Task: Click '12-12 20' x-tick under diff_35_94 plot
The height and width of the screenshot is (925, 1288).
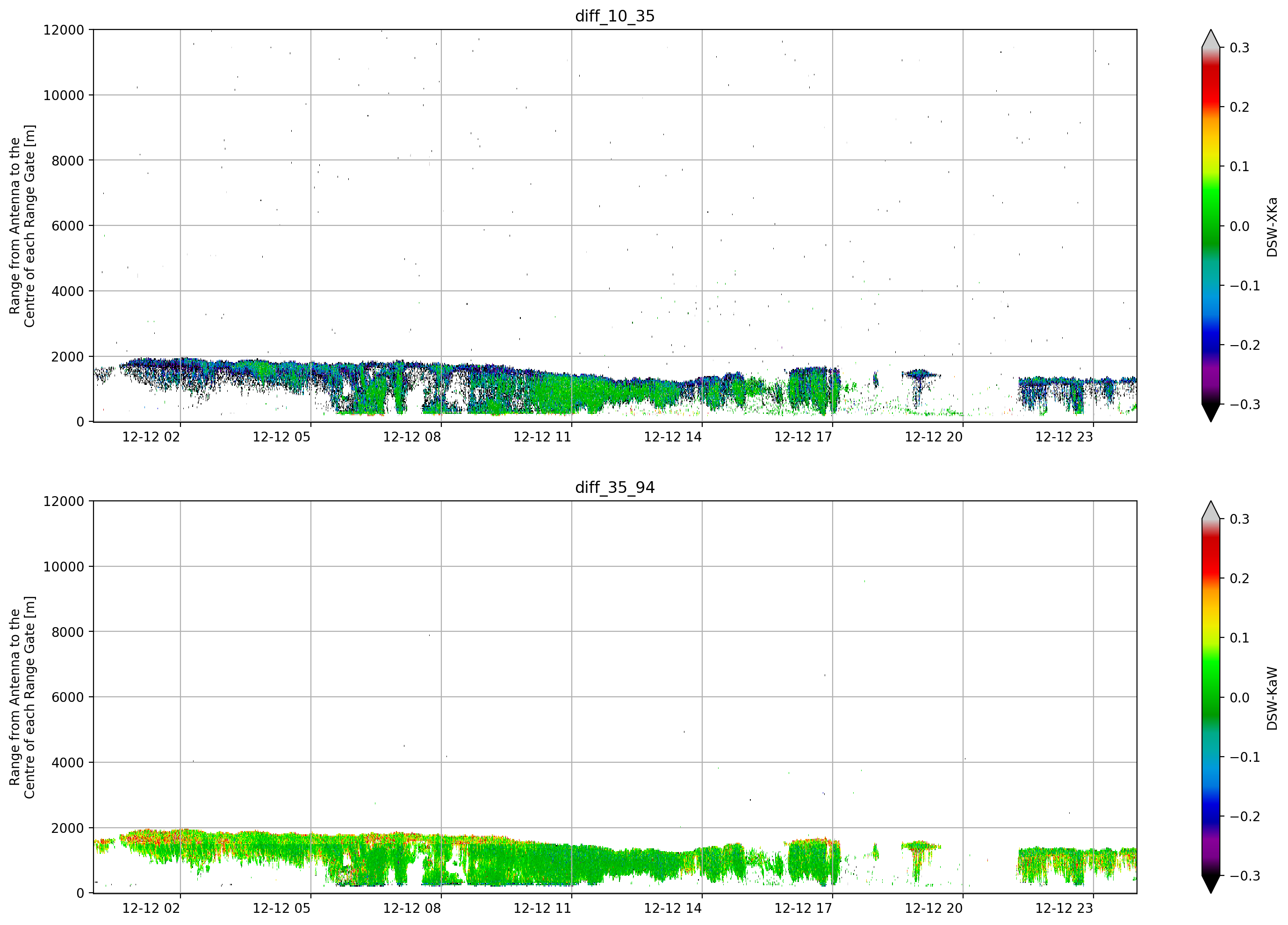Action: pyautogui.click(x=934, y=909)
